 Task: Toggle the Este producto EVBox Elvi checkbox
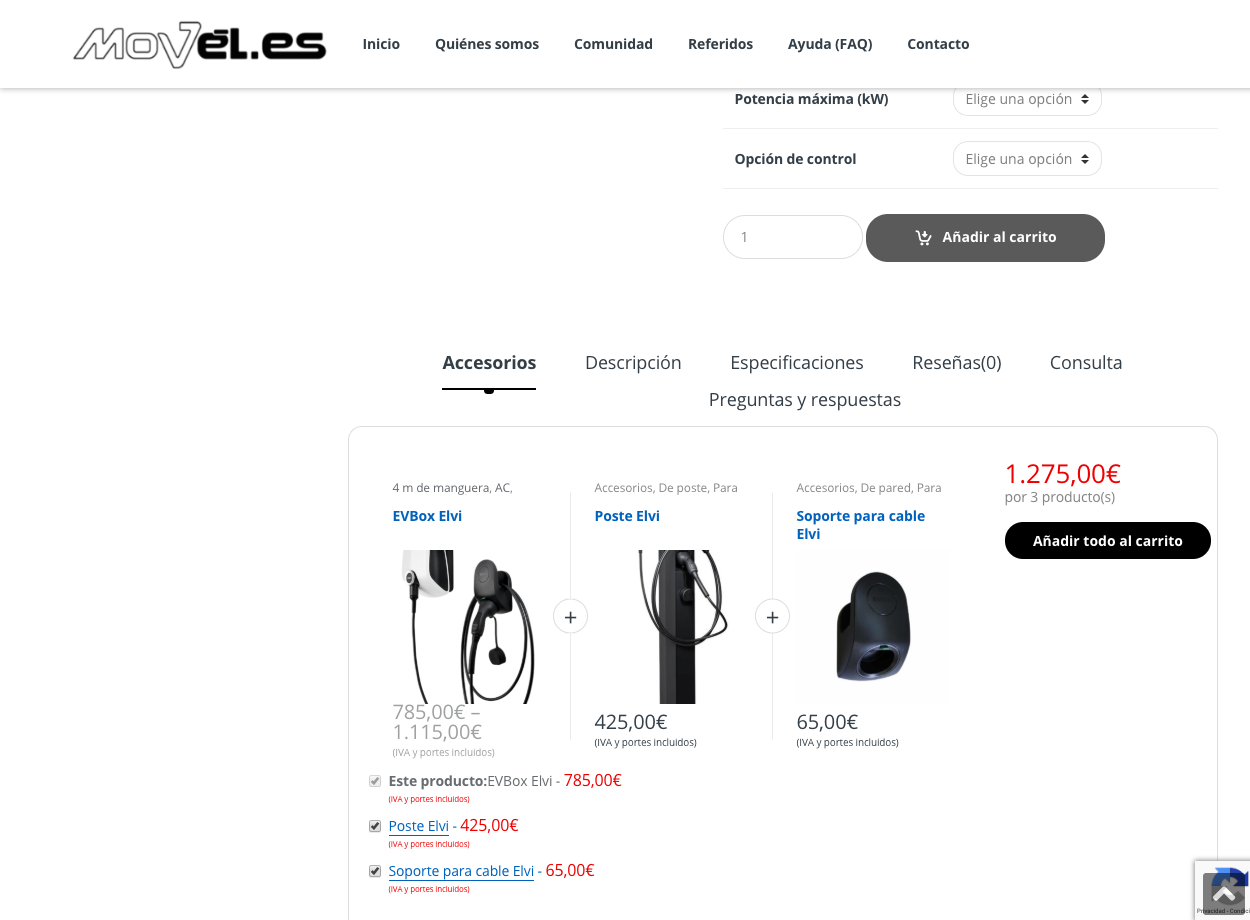click(375, 781)
